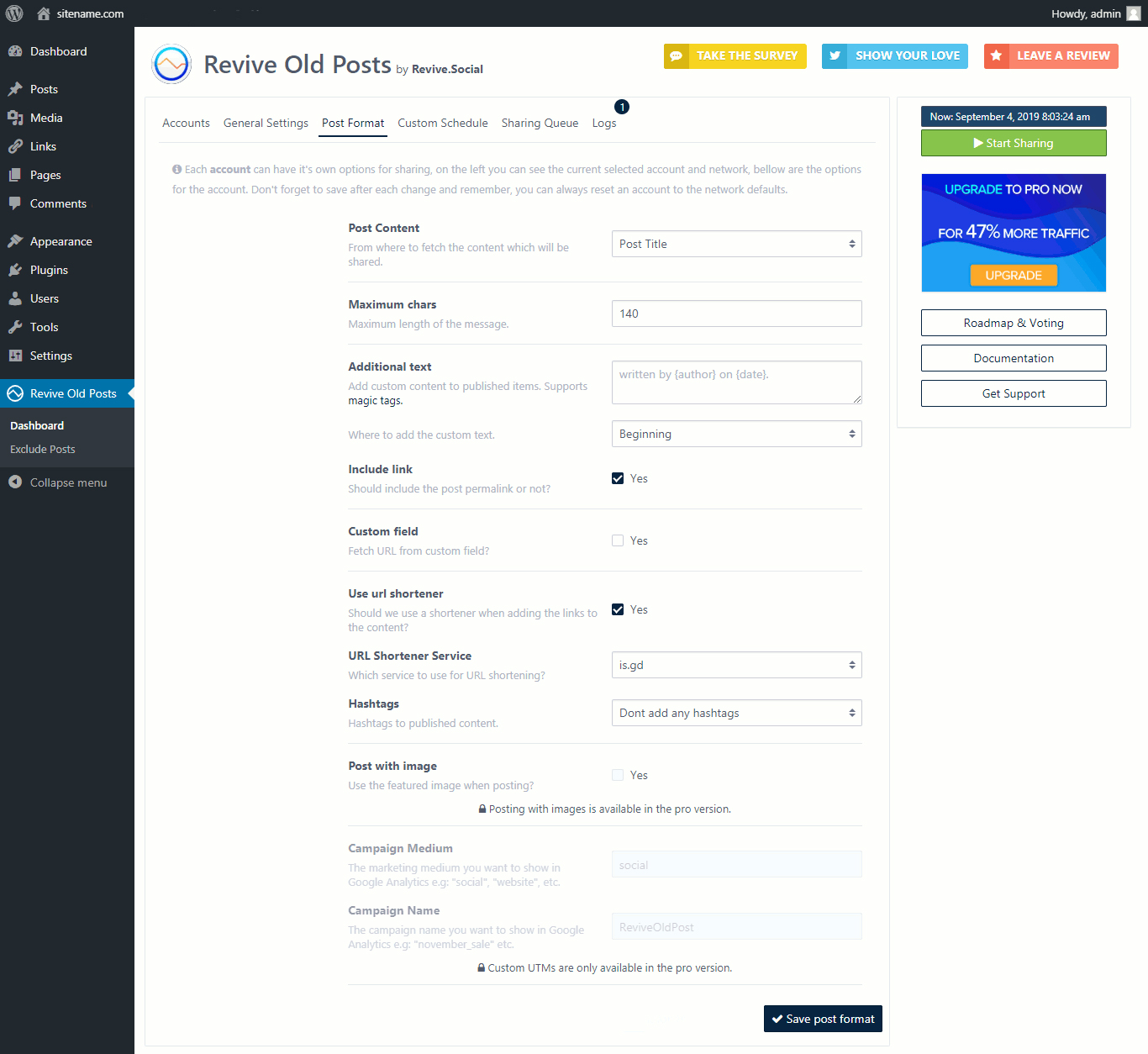
Task: Click the orange Upgrade button
Action: pos(1014,275)
